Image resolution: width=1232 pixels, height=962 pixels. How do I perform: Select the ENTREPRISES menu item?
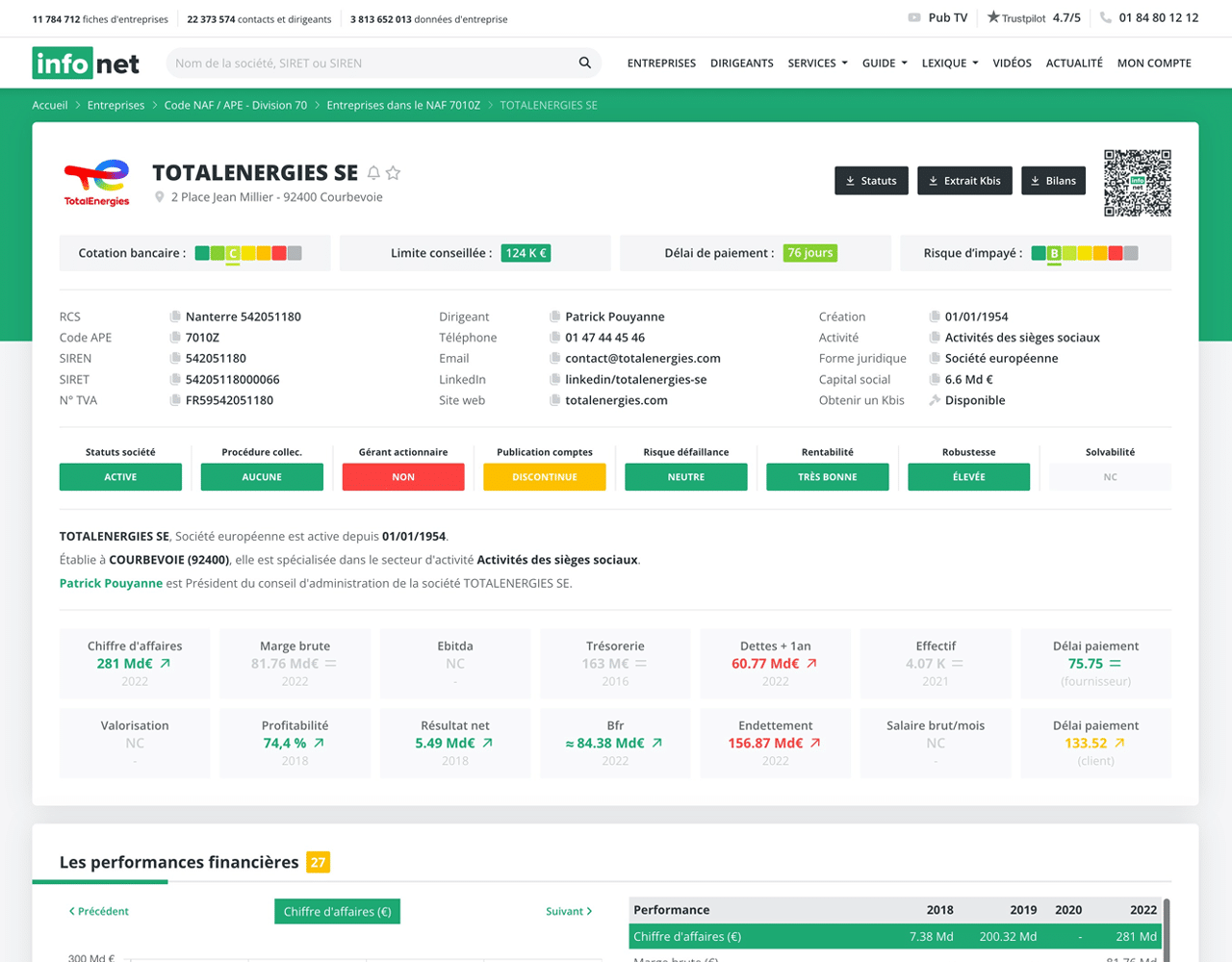pyautogui.click(x=661, y=63)
